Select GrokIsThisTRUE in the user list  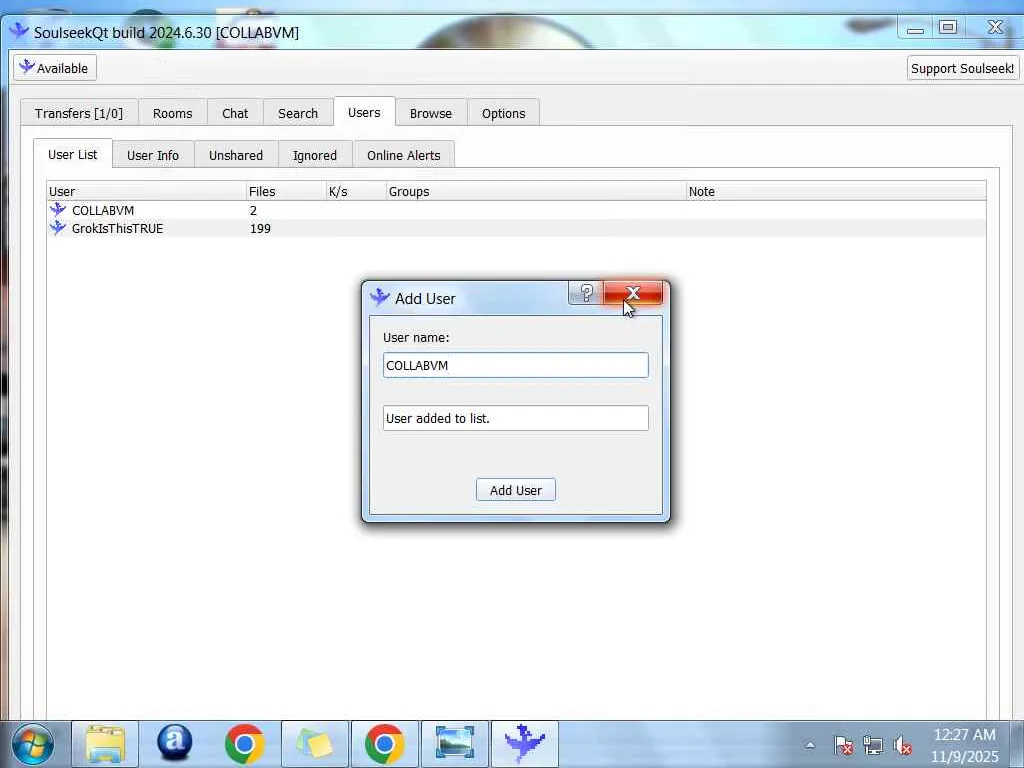click(x=118, y=228)
